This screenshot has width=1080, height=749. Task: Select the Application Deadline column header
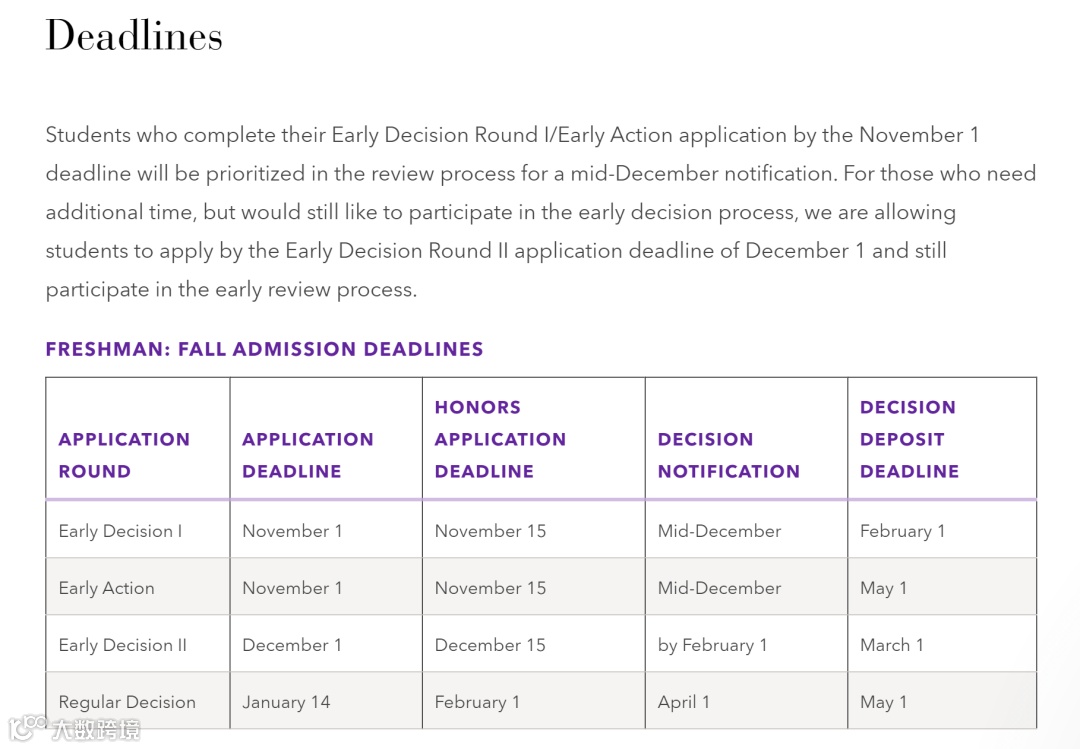tap(307, 455)
